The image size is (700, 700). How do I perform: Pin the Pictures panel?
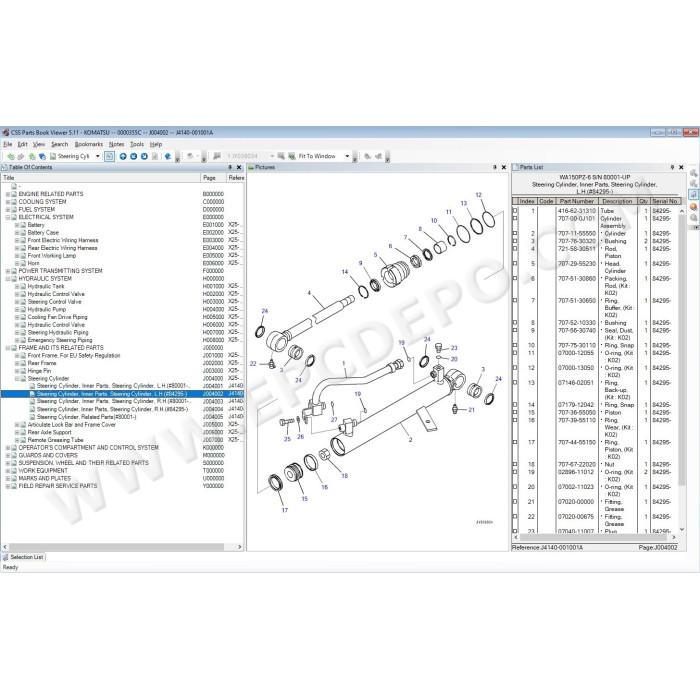pyautogui.click(x=495, y=167)
